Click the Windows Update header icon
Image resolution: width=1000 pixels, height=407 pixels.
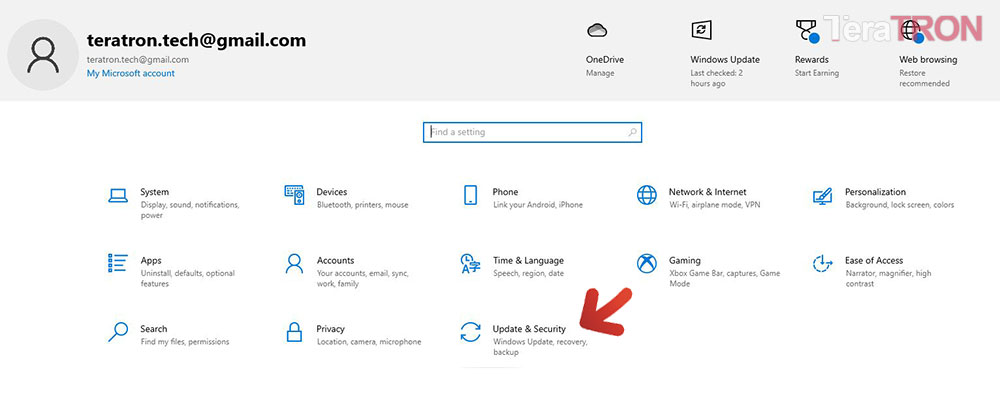click(x=701, y=30)
